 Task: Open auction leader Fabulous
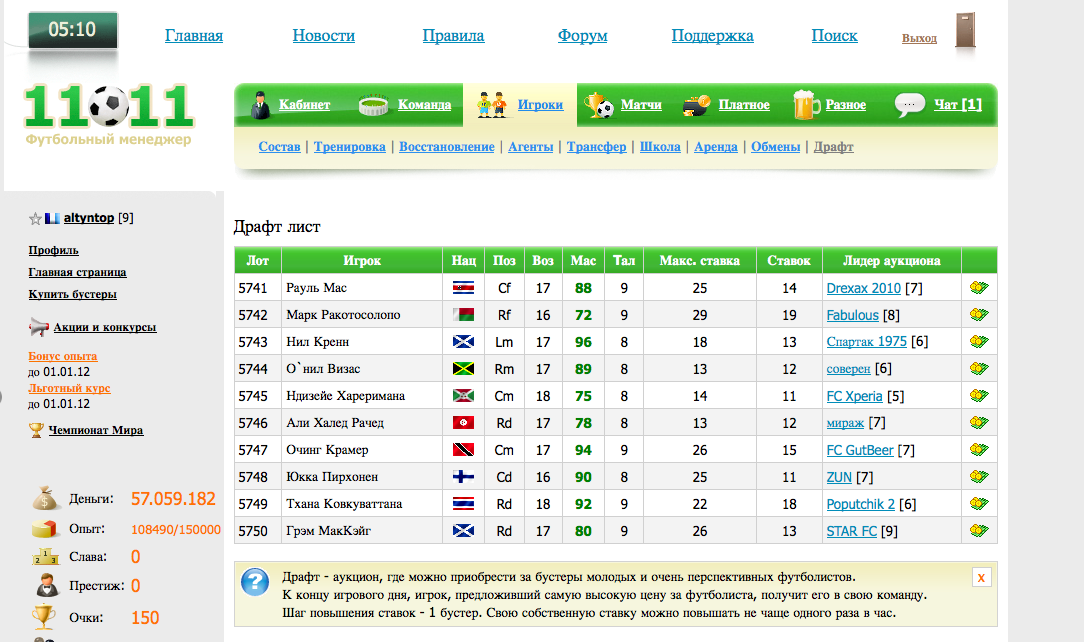click(x=852, y=315)
